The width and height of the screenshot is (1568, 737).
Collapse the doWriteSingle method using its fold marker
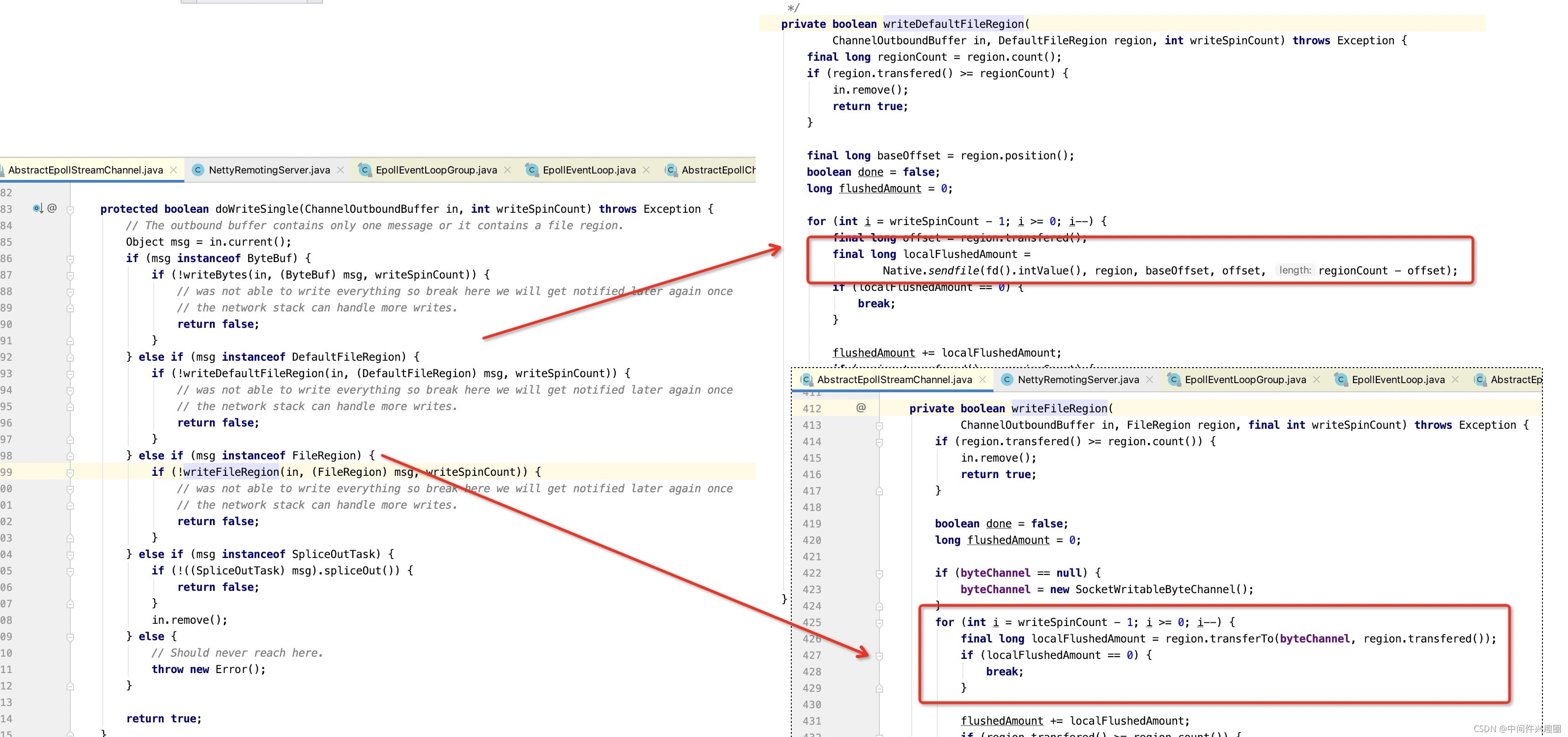point(70,210)
